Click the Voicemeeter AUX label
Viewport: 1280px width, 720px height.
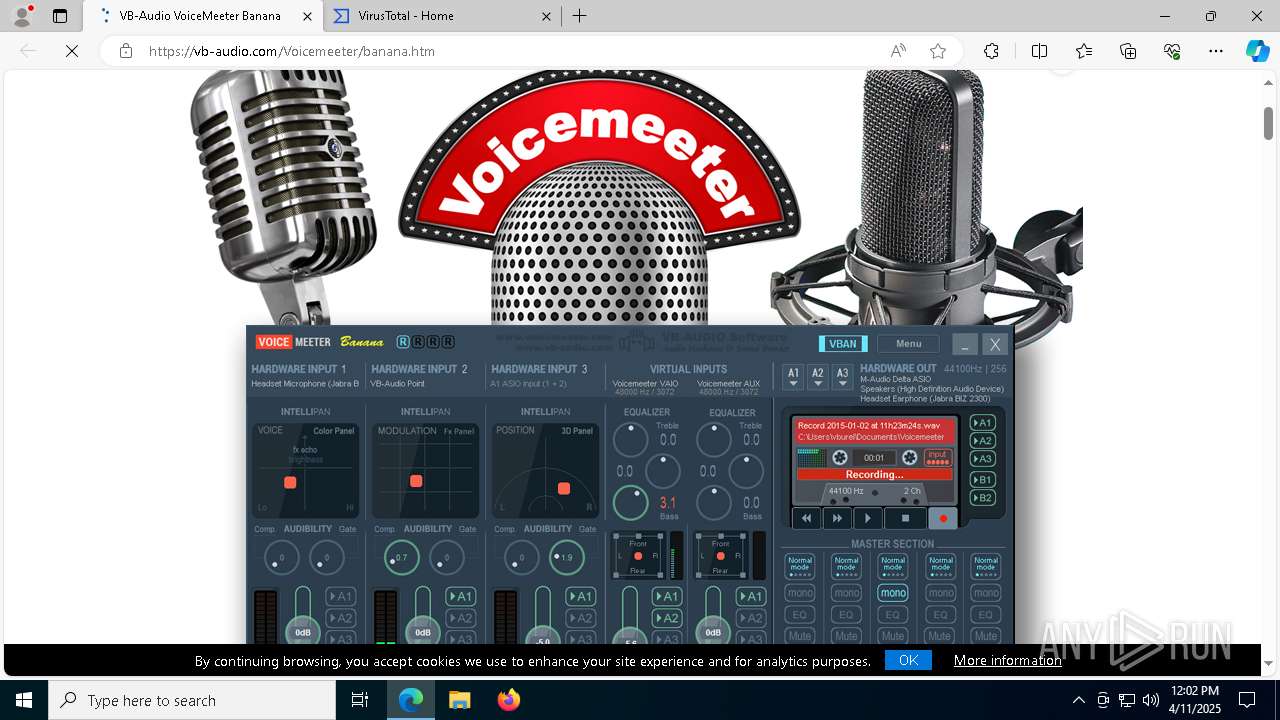(728, 384)
